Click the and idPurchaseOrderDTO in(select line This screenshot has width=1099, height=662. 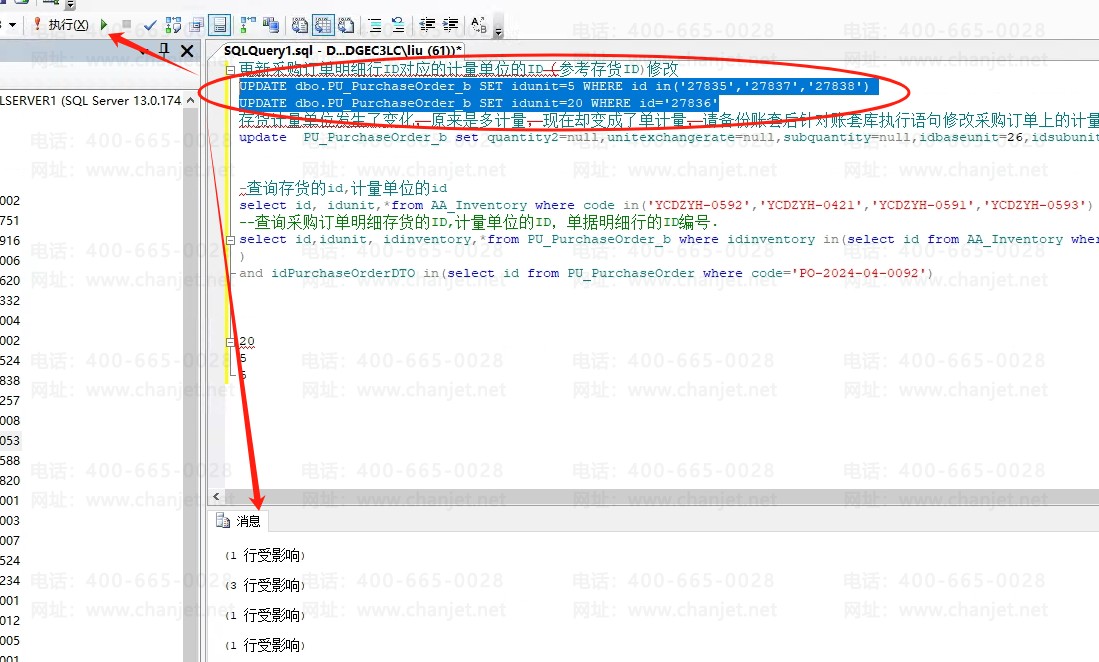586,273
